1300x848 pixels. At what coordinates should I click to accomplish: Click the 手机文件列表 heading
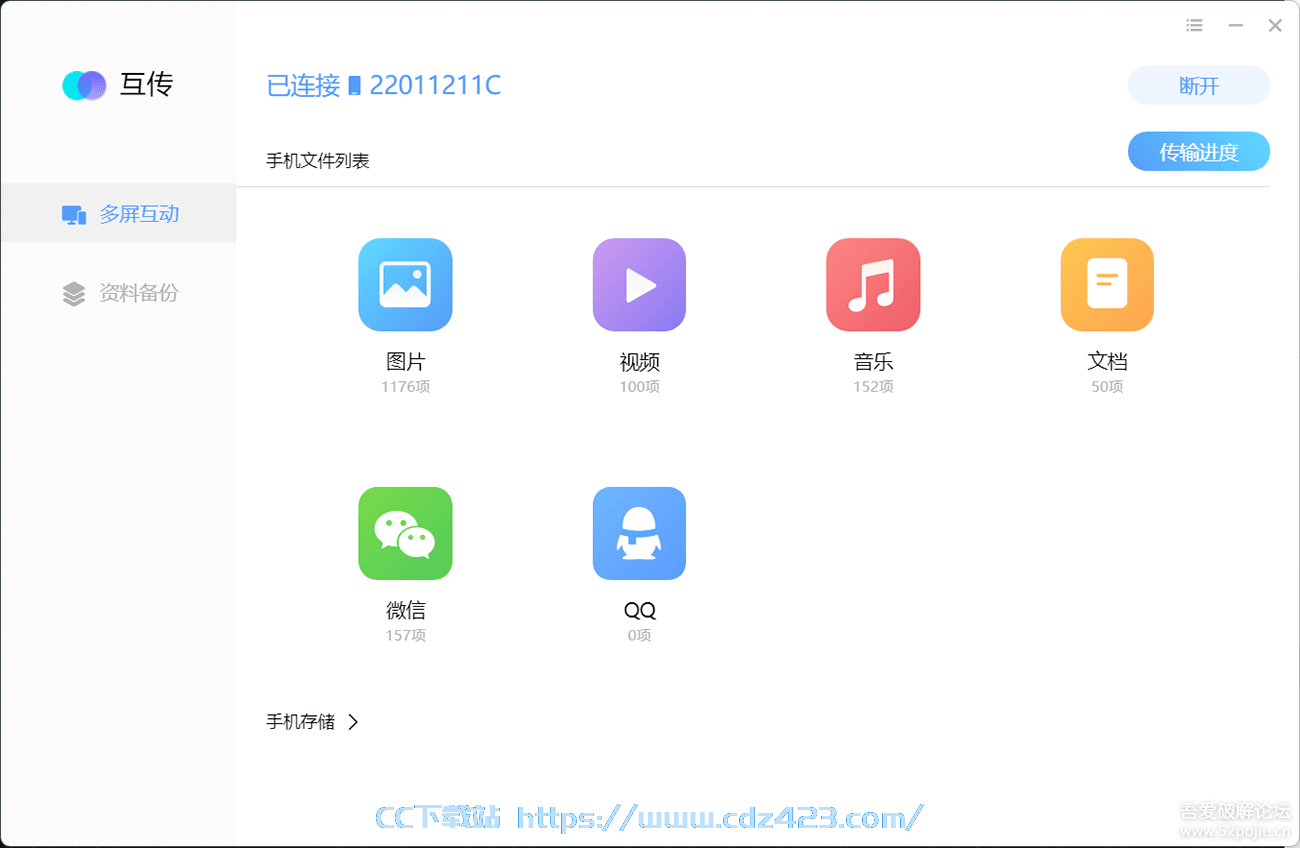tap(318, 161)
